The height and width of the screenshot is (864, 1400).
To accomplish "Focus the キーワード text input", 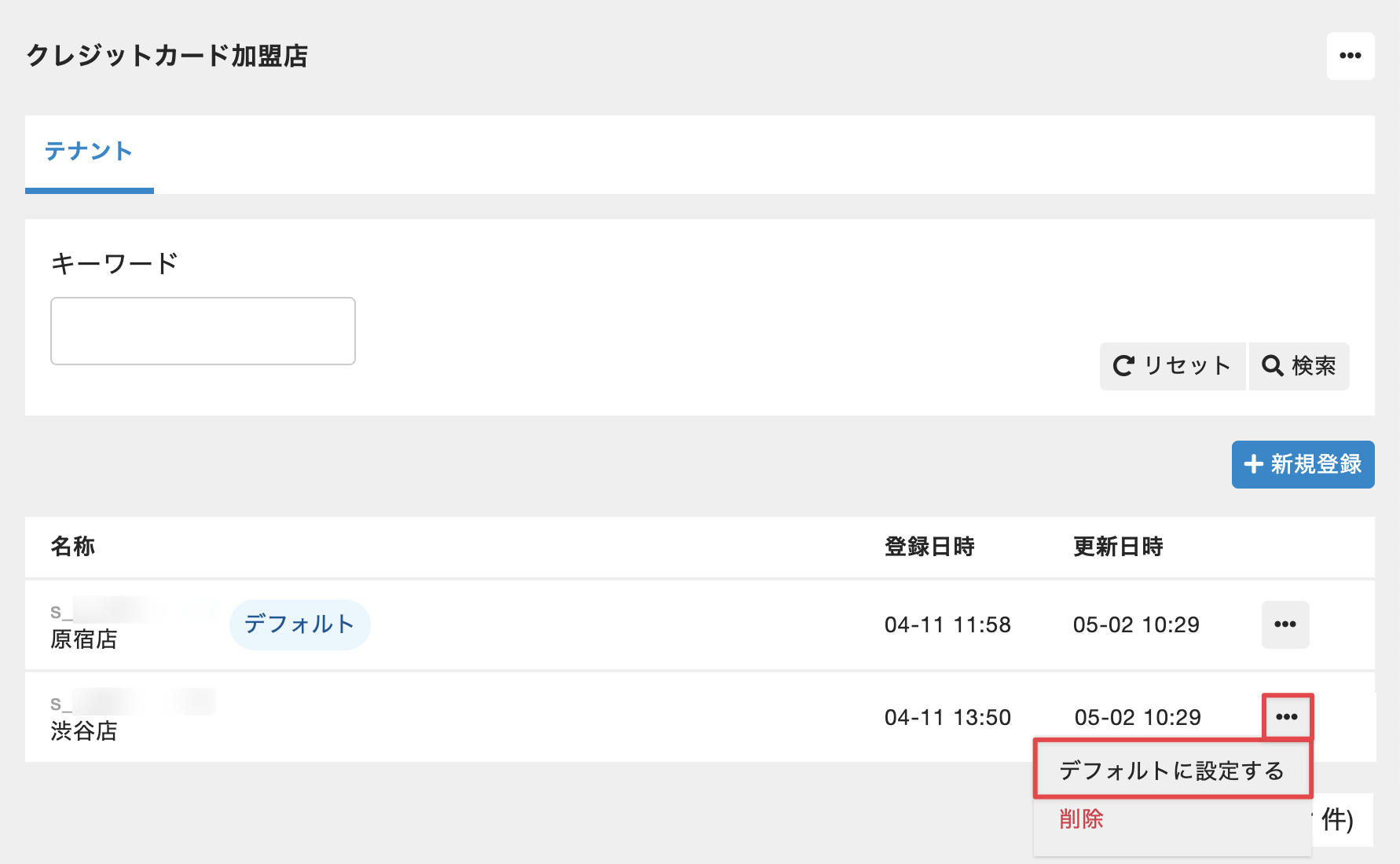I will click(203, 331).
